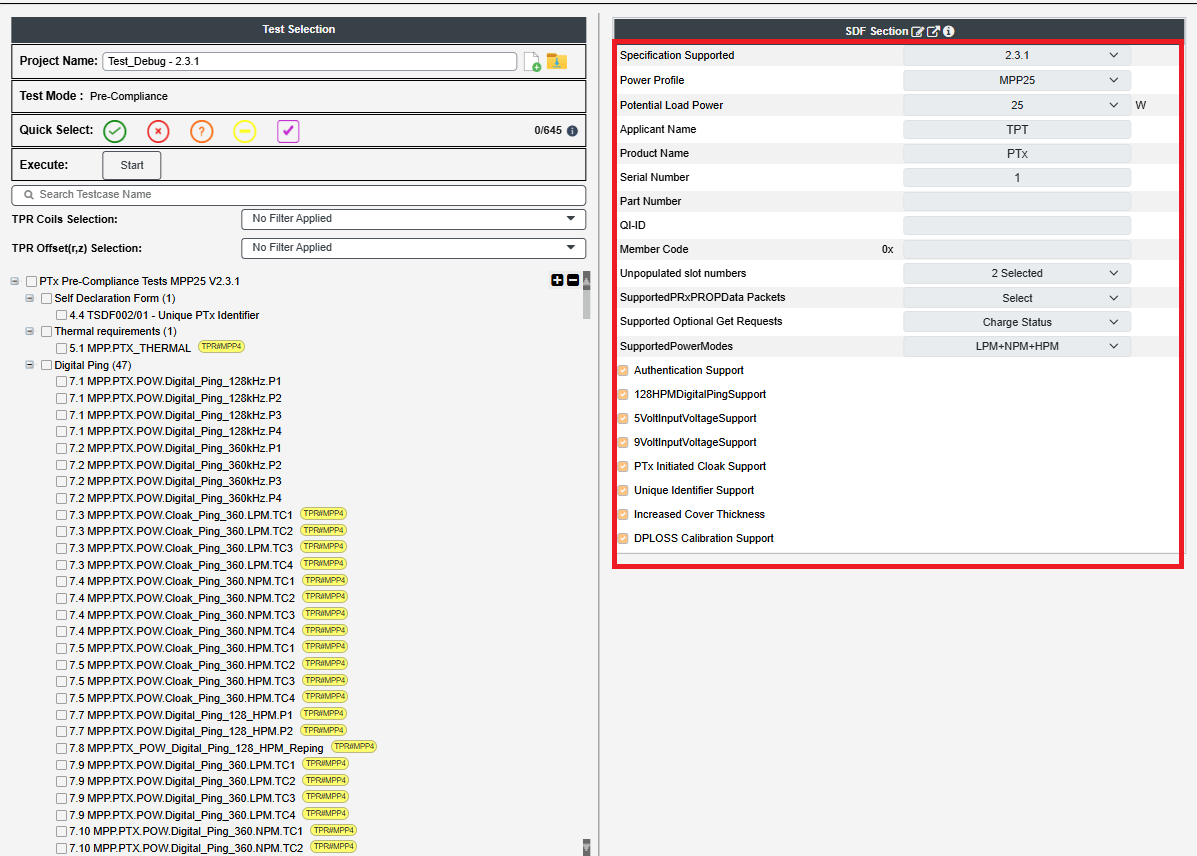Click the Search Testcase Name field
The width and height of the screenshot is (1197, 856).
coord(298,195)
